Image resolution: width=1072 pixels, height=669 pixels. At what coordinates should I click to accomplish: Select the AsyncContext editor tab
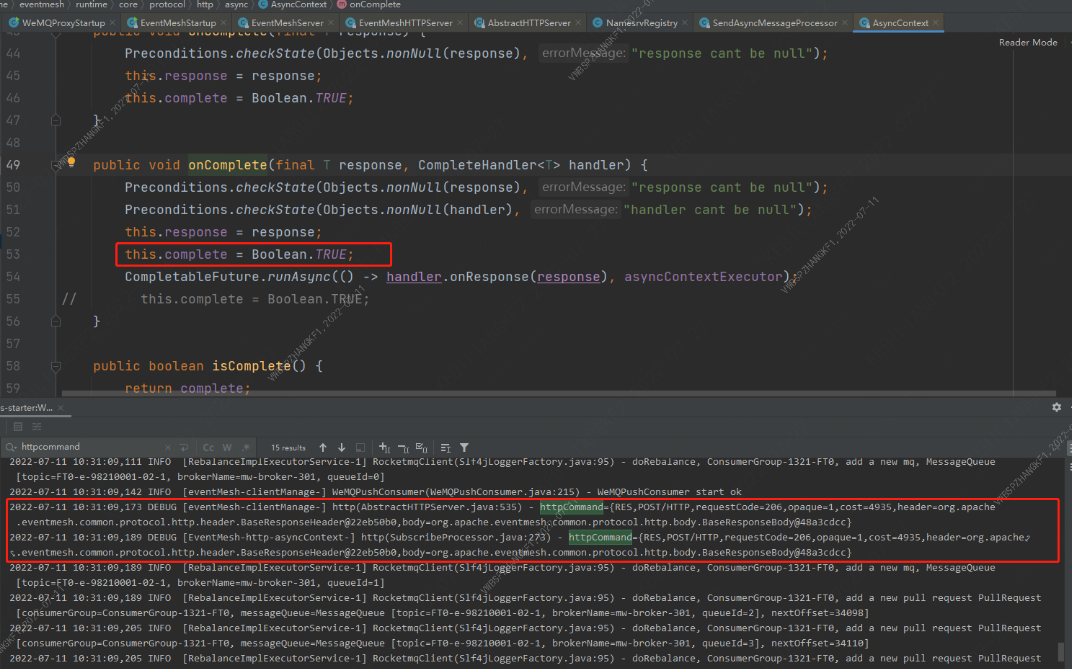click(x=900, y=23)
